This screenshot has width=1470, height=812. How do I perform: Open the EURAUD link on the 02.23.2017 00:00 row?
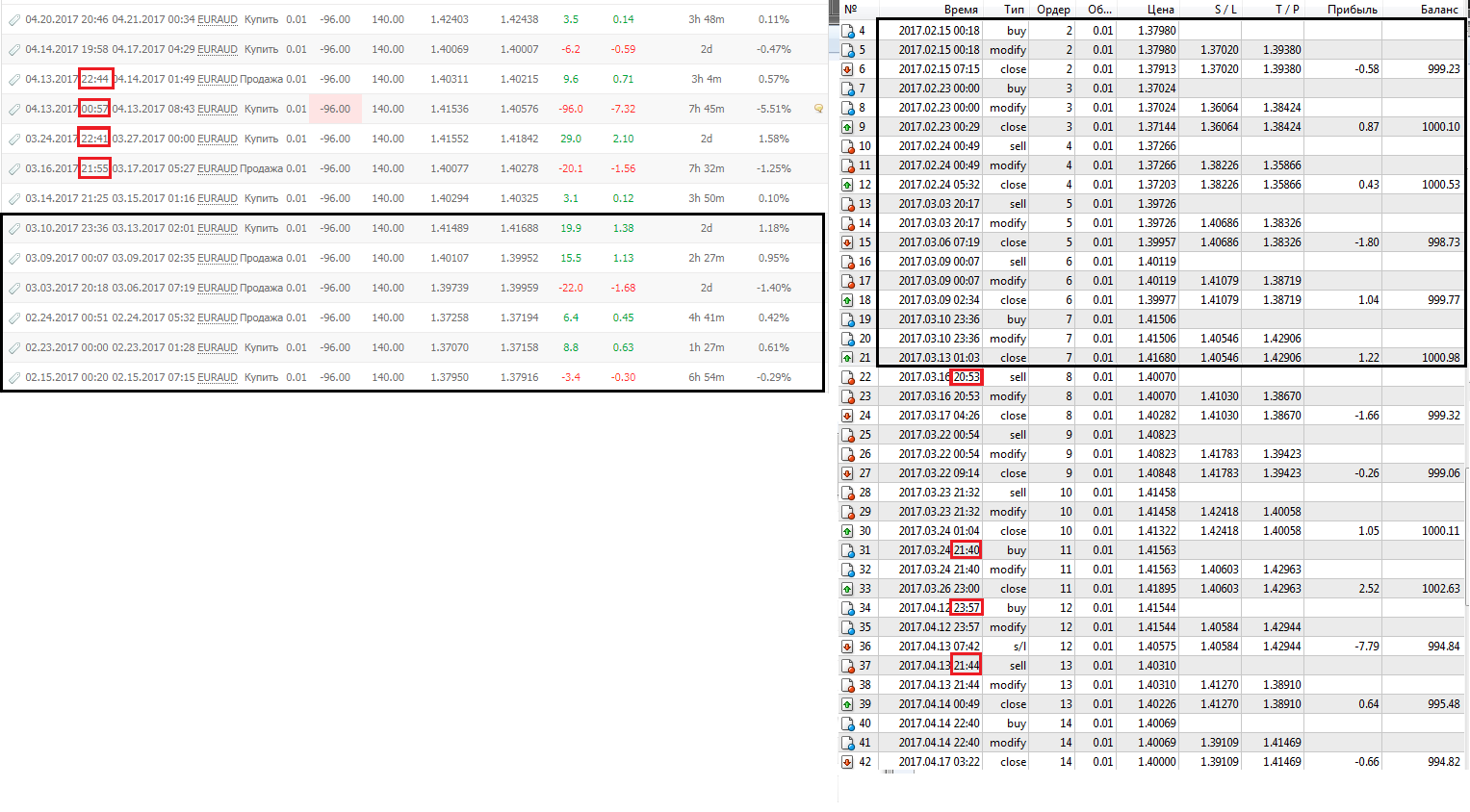pos(218,347)
